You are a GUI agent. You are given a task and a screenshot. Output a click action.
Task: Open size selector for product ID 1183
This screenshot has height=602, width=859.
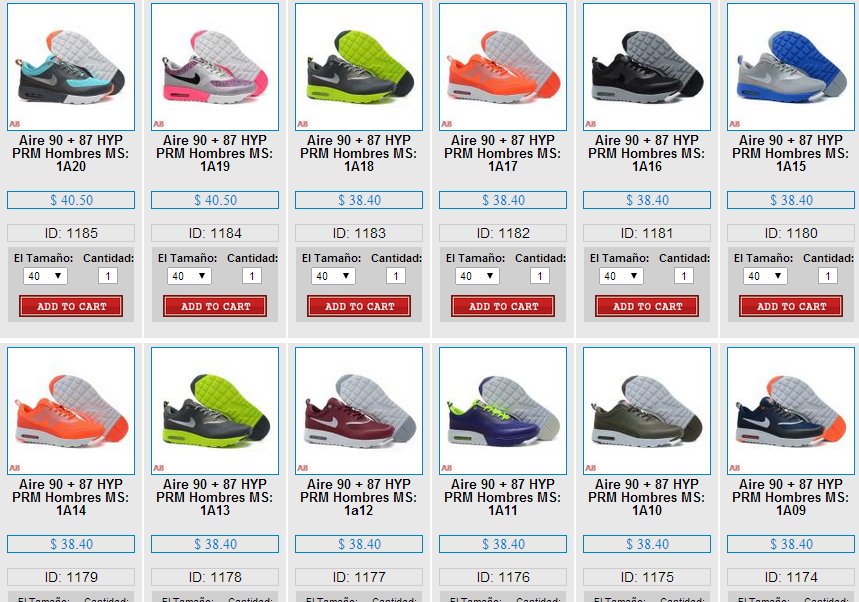point(334,276)
